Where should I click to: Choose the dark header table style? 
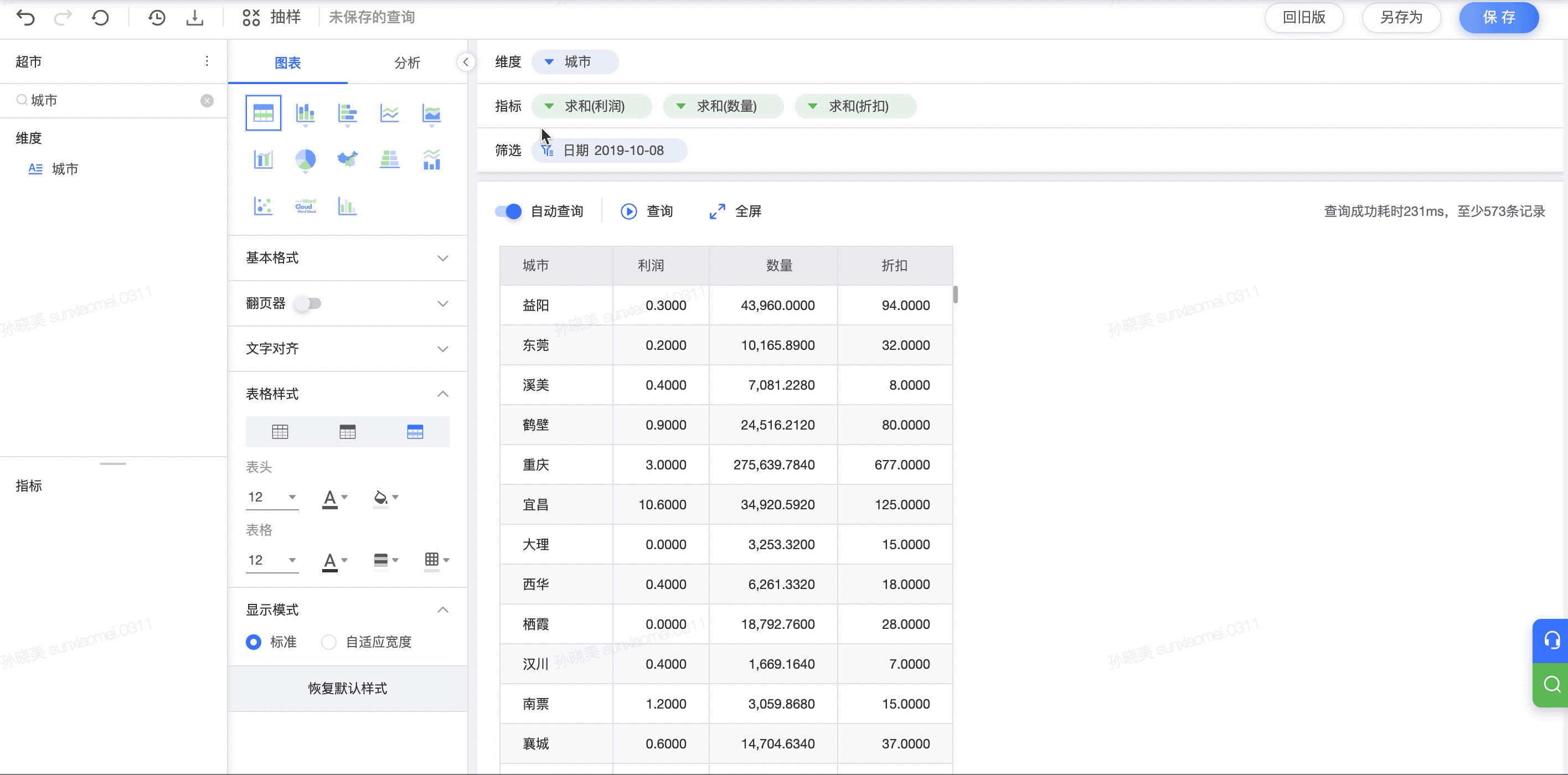[x=348, y=432]
